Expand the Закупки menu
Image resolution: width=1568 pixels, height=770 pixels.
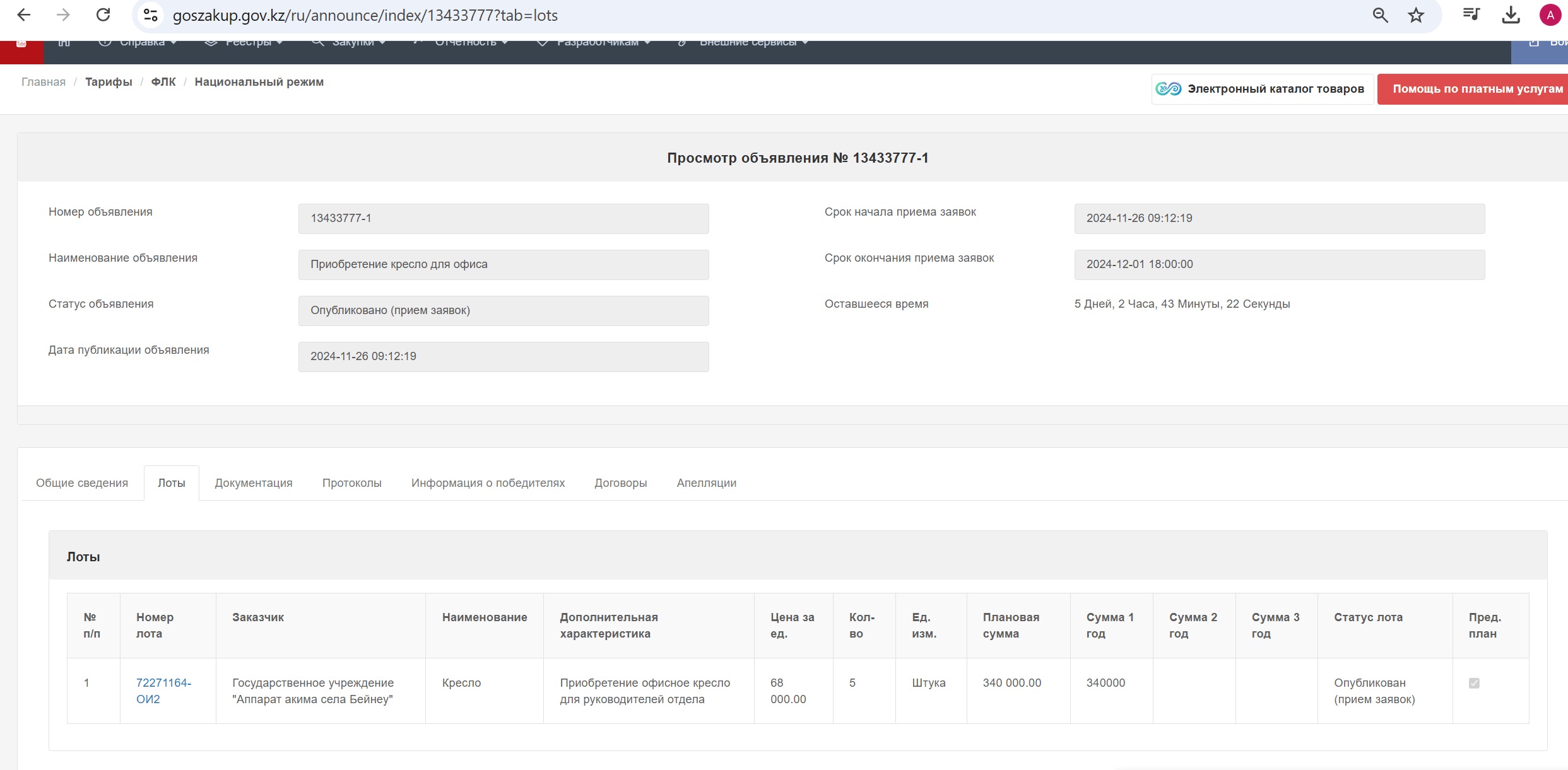coord(349,43)
